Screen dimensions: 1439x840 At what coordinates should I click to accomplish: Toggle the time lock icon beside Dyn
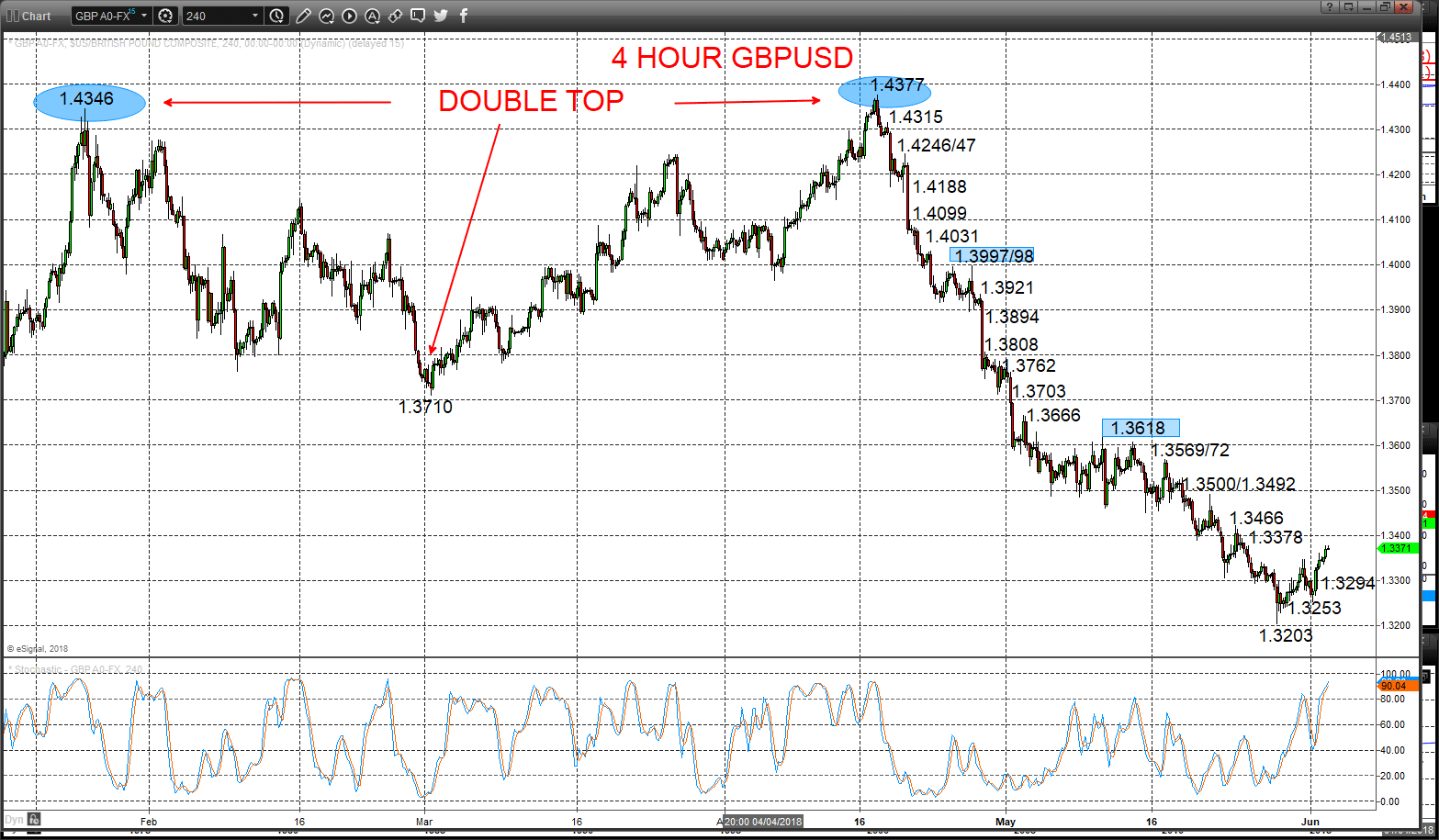pos(34,819)
